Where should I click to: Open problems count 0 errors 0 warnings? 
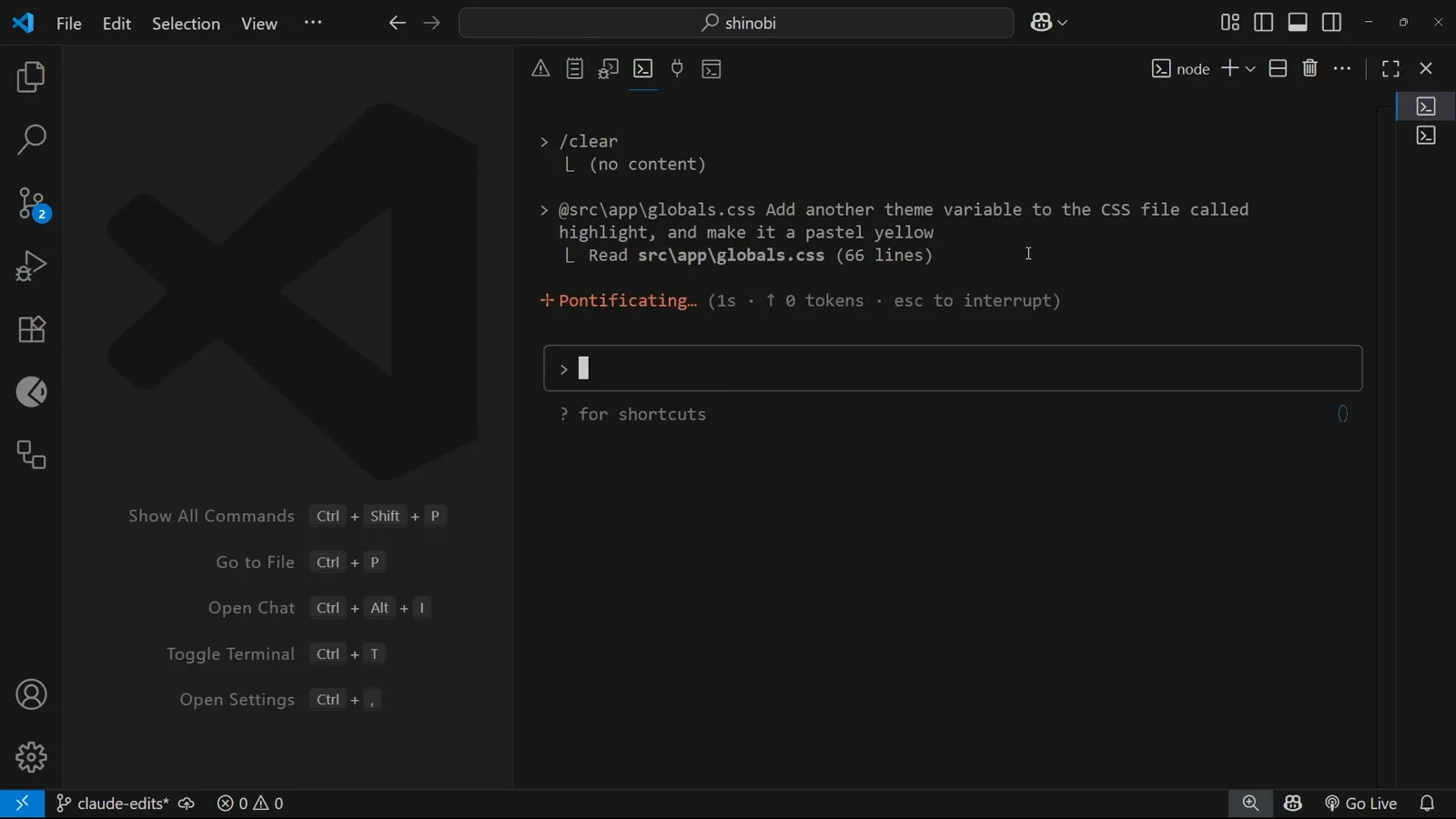(250, 804)
